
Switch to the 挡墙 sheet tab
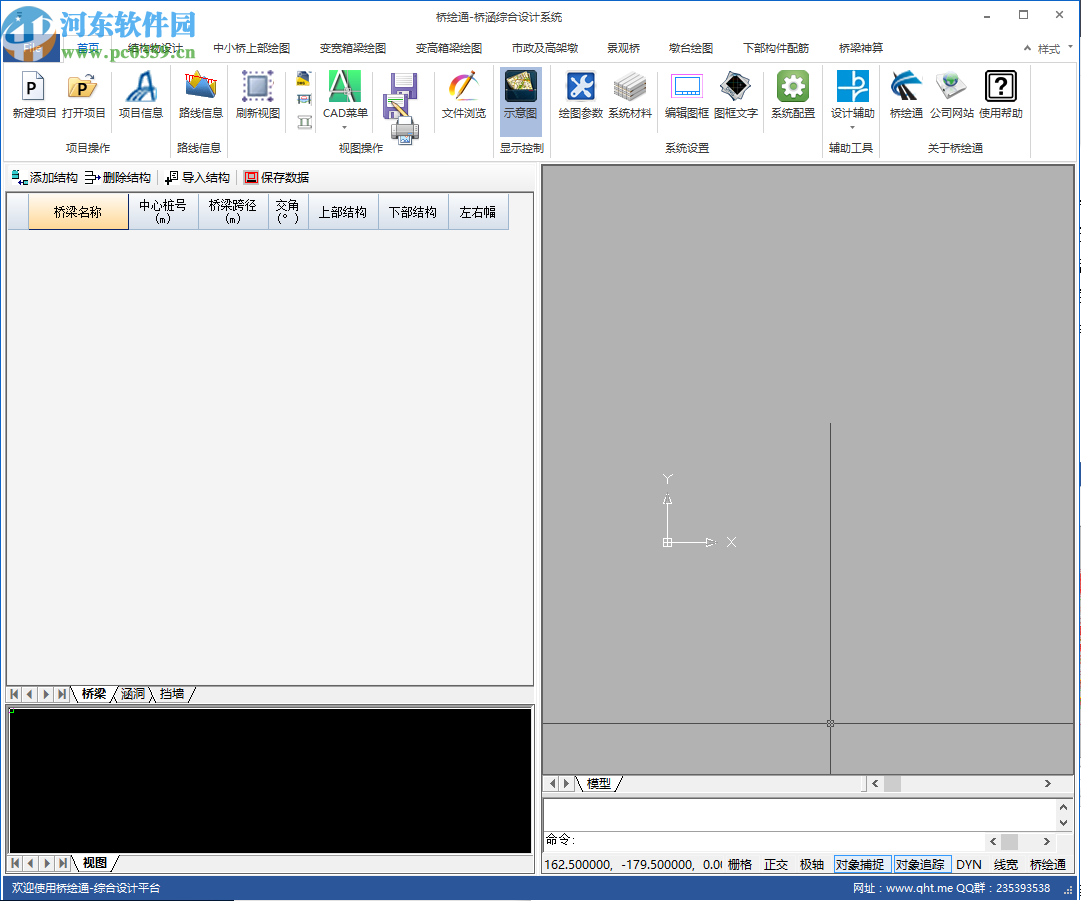point(172,694)
